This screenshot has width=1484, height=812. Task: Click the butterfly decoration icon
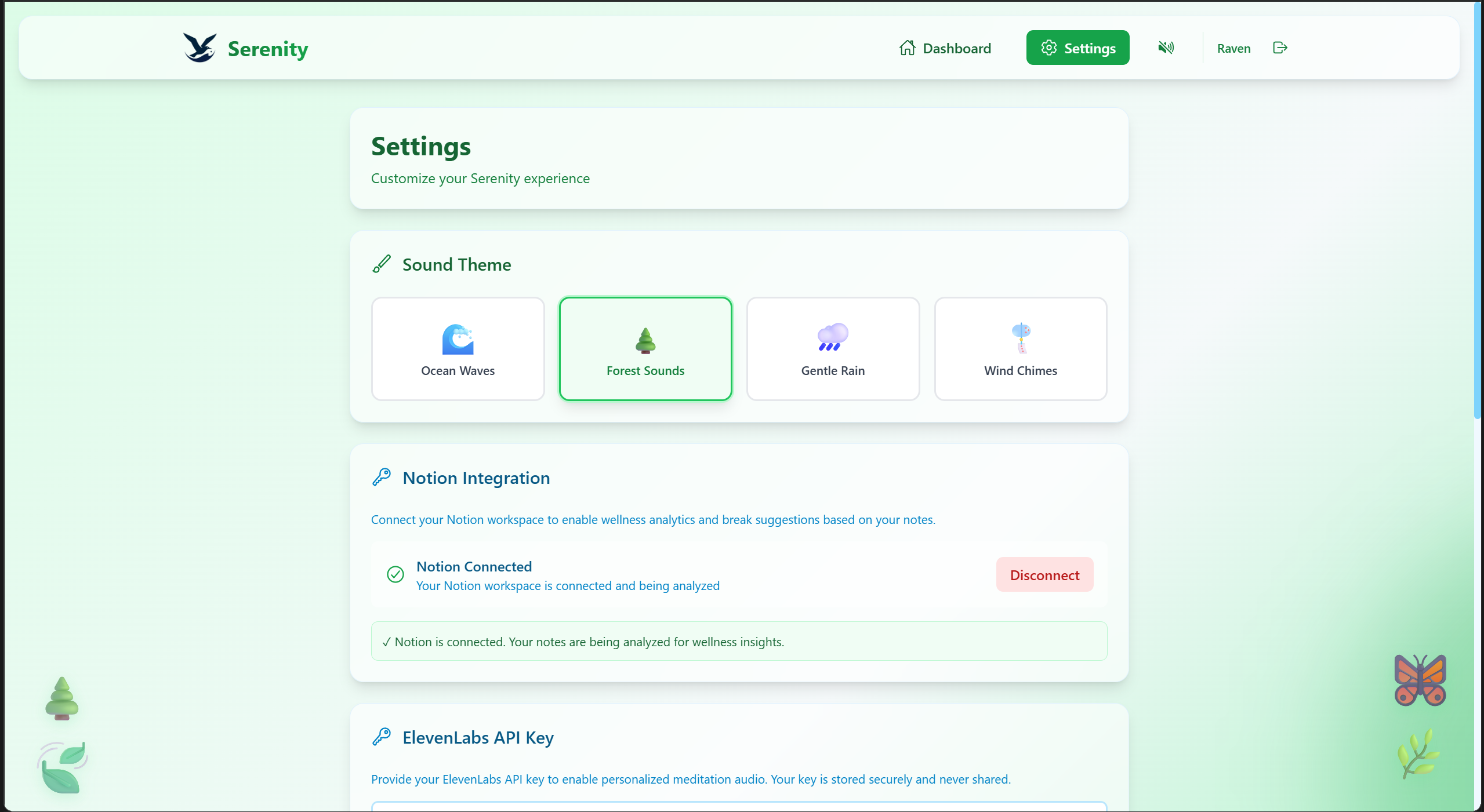point(1420,680)
